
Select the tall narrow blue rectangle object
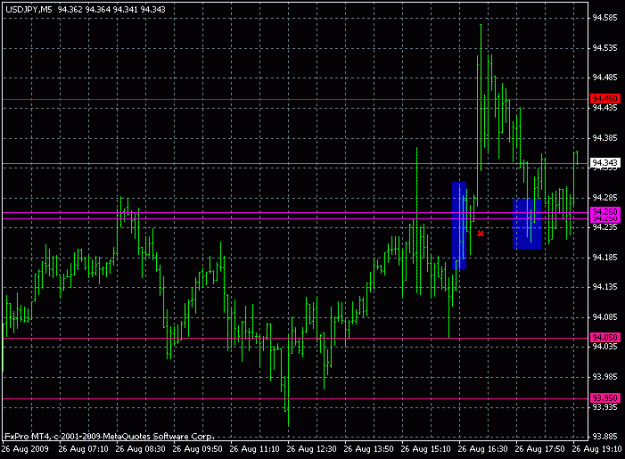tap(459, 226)
